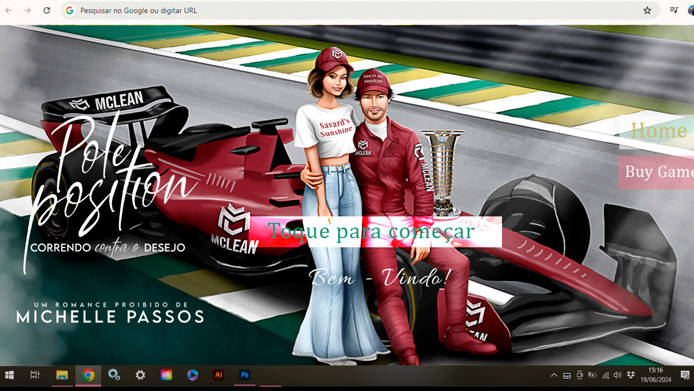
Task: Open Task View on the taskbar
Action: click(x=35, y=376)
